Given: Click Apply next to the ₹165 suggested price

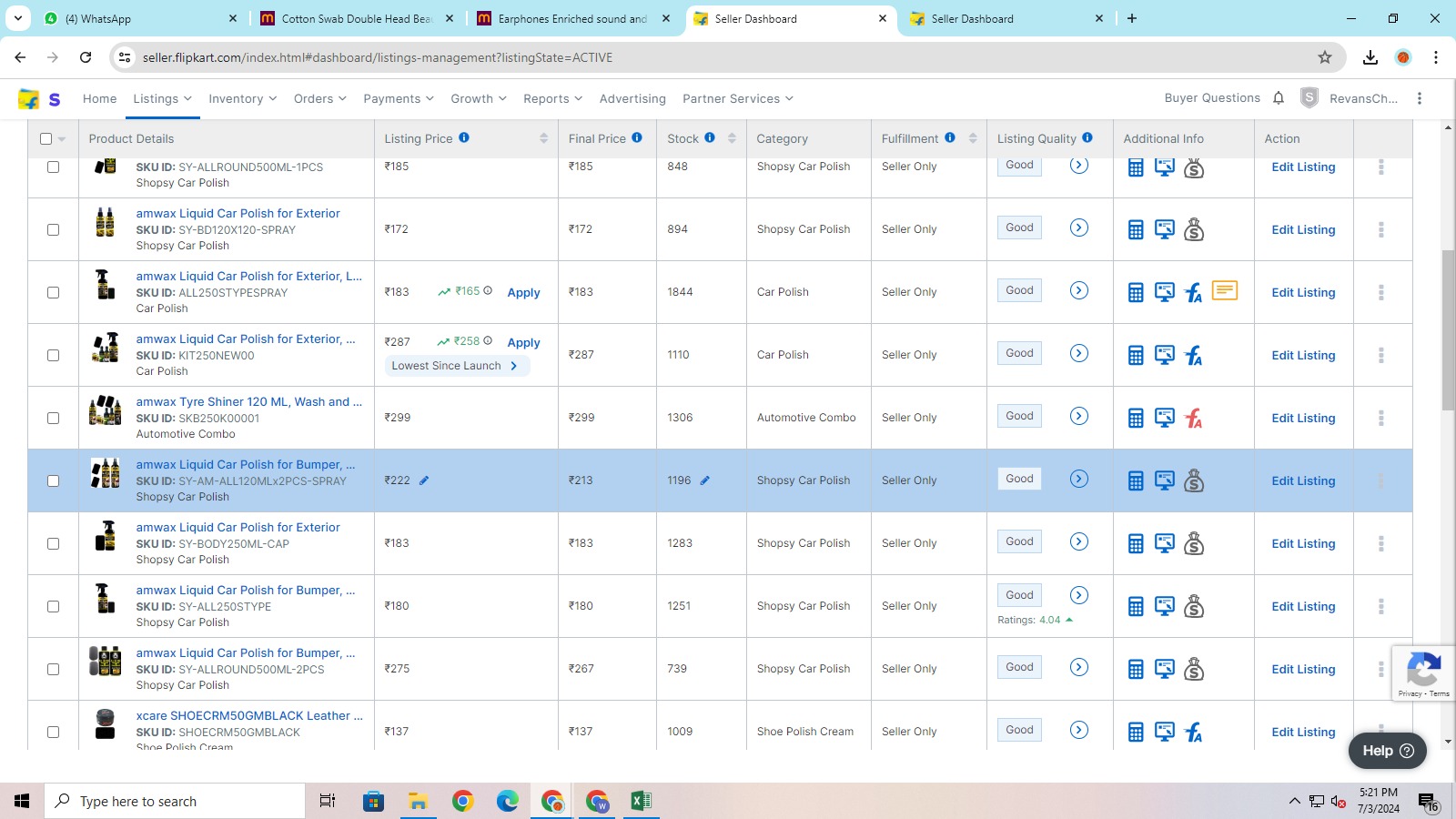Looking at the screenshot, I should 523,292.
